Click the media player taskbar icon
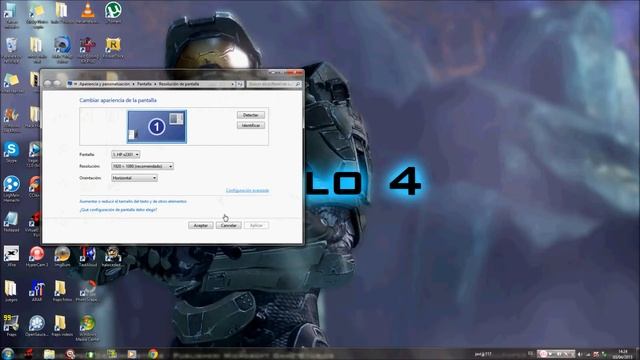Image resolution: width=640 pixels, height=360 pixels. (131, 354)
